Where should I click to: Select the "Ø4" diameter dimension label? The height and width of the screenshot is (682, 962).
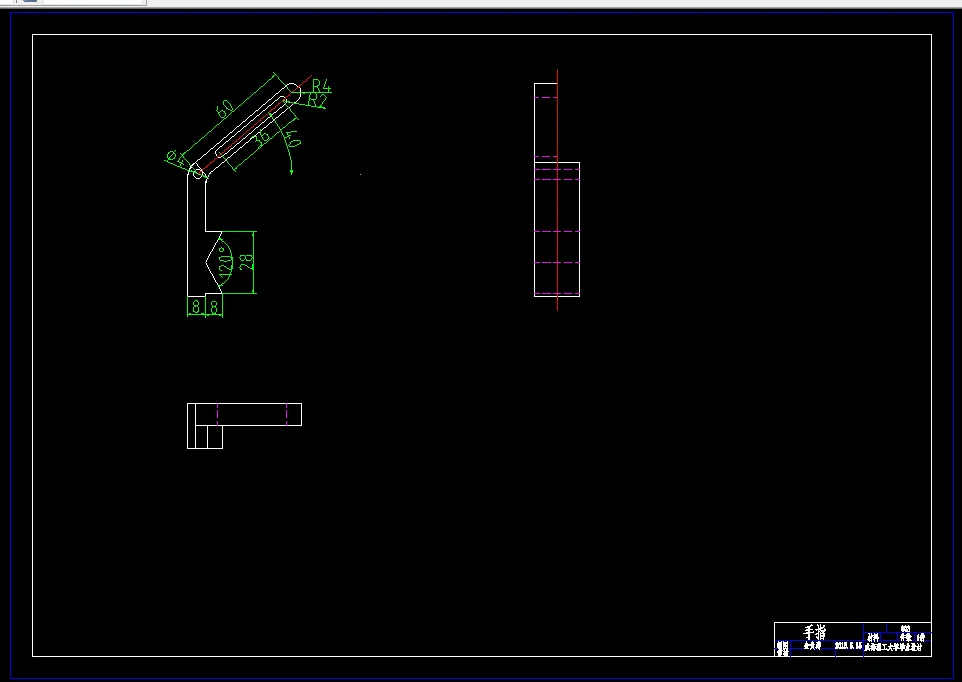(175, 158)
